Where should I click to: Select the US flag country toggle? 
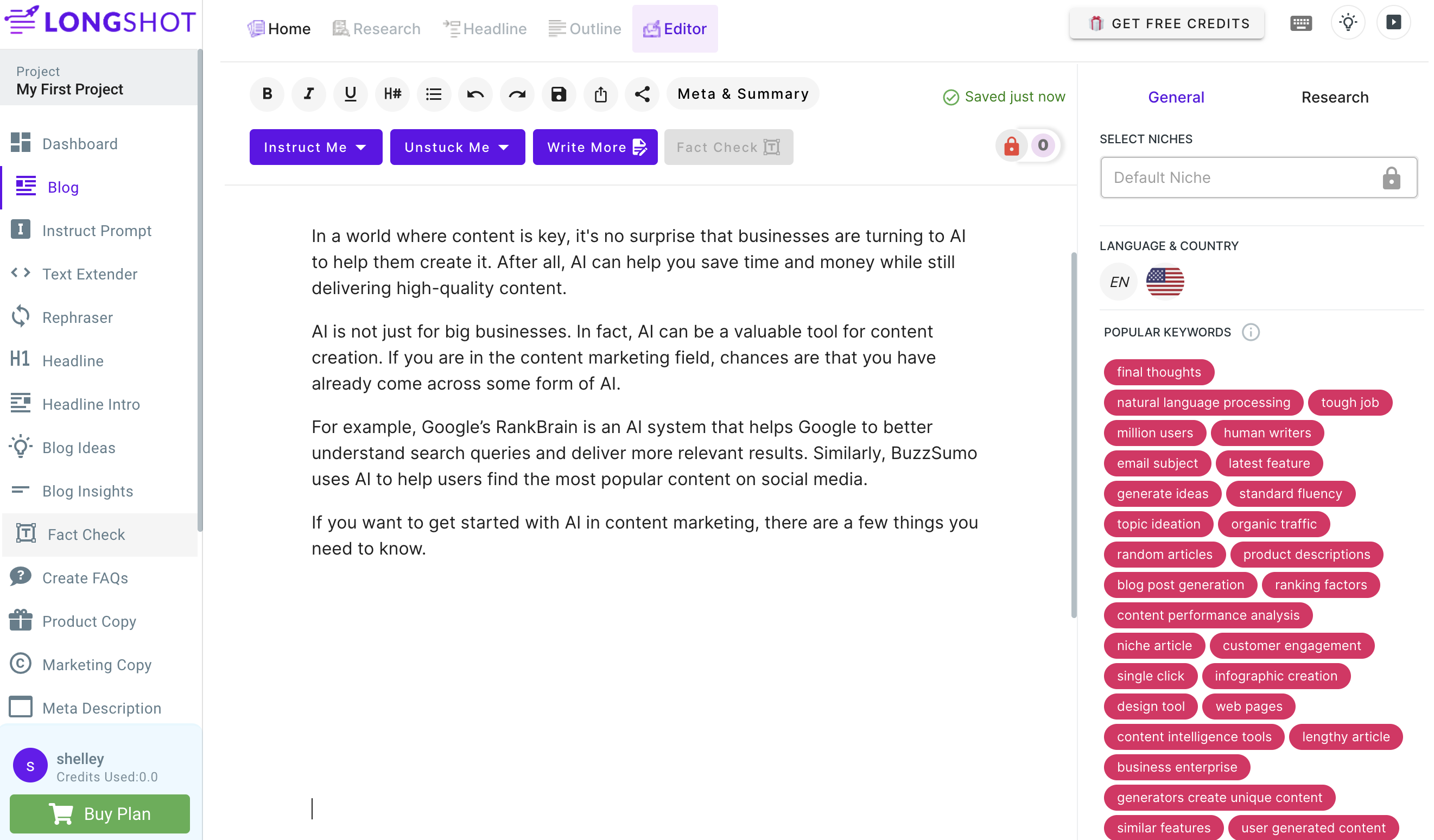pos(1164,282)
